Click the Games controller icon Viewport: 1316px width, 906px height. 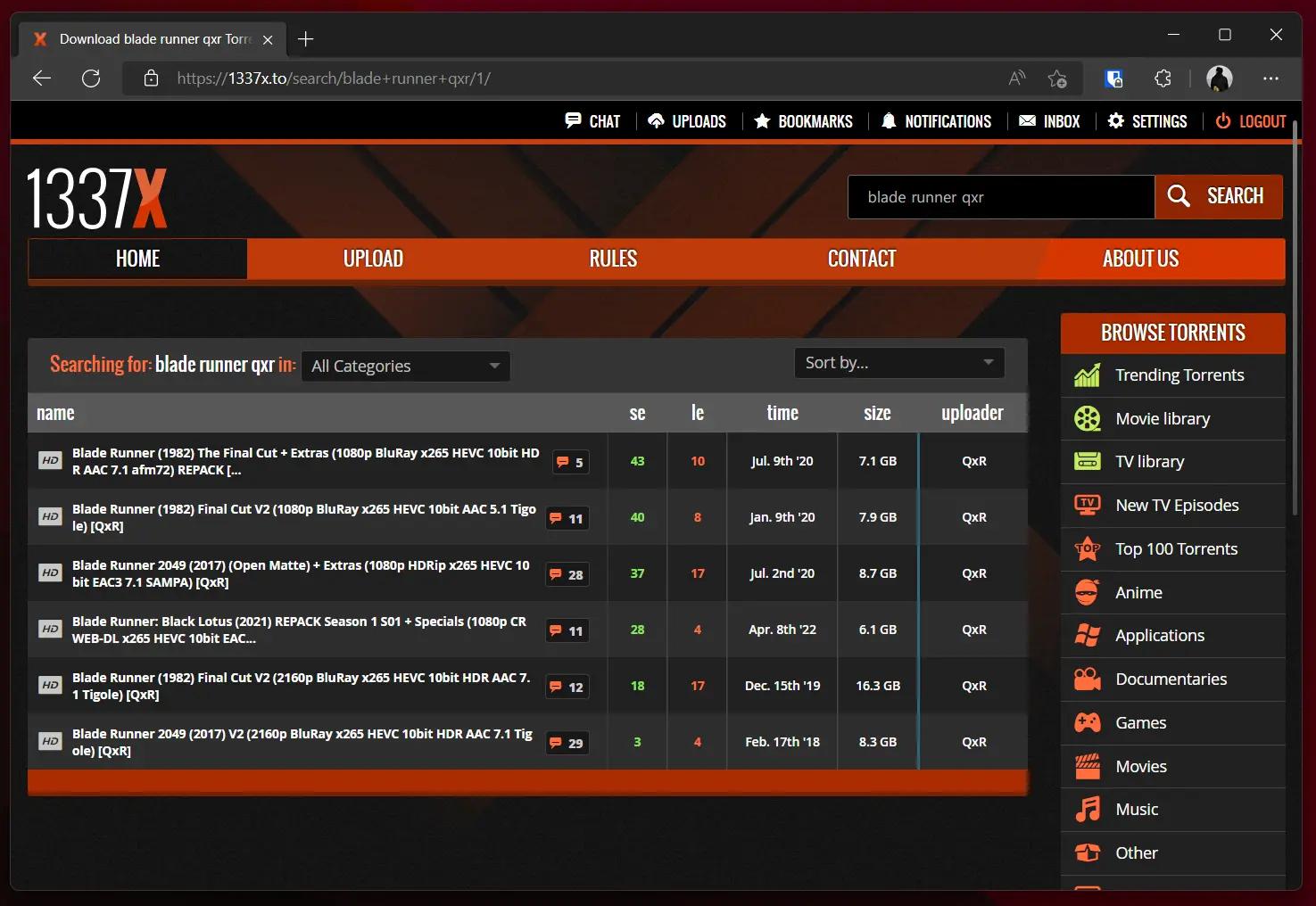1087,722
